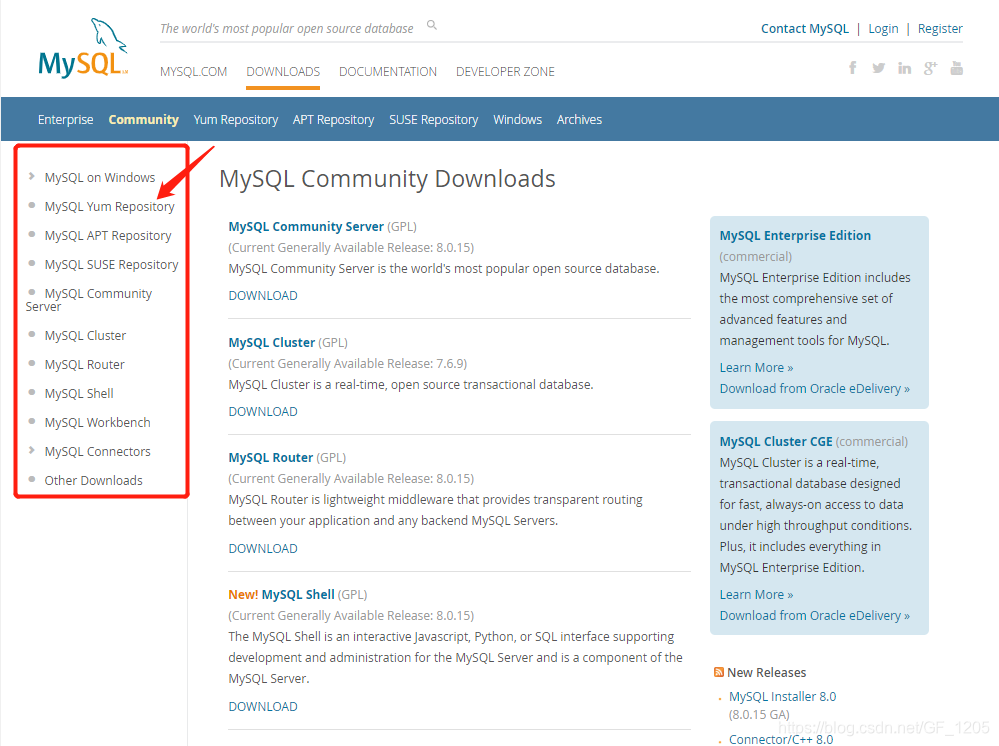Click DOWNLOAD under MySQL Shell
Image resolution: width=999 pixels, height=746 pixels.
point(263,707)
